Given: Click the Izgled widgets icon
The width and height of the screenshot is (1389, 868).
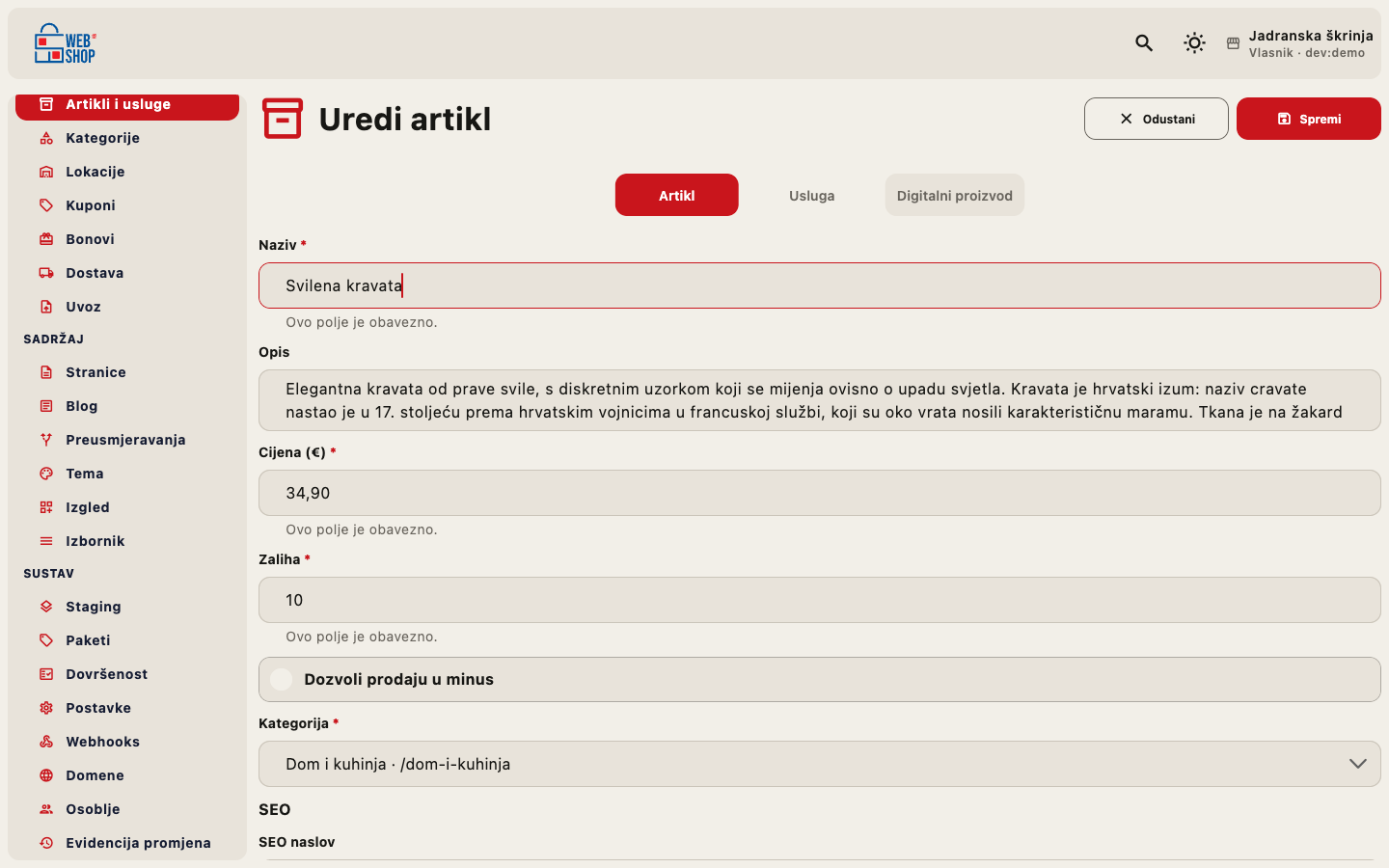Looking at the screenshot, I should [46, 507].
